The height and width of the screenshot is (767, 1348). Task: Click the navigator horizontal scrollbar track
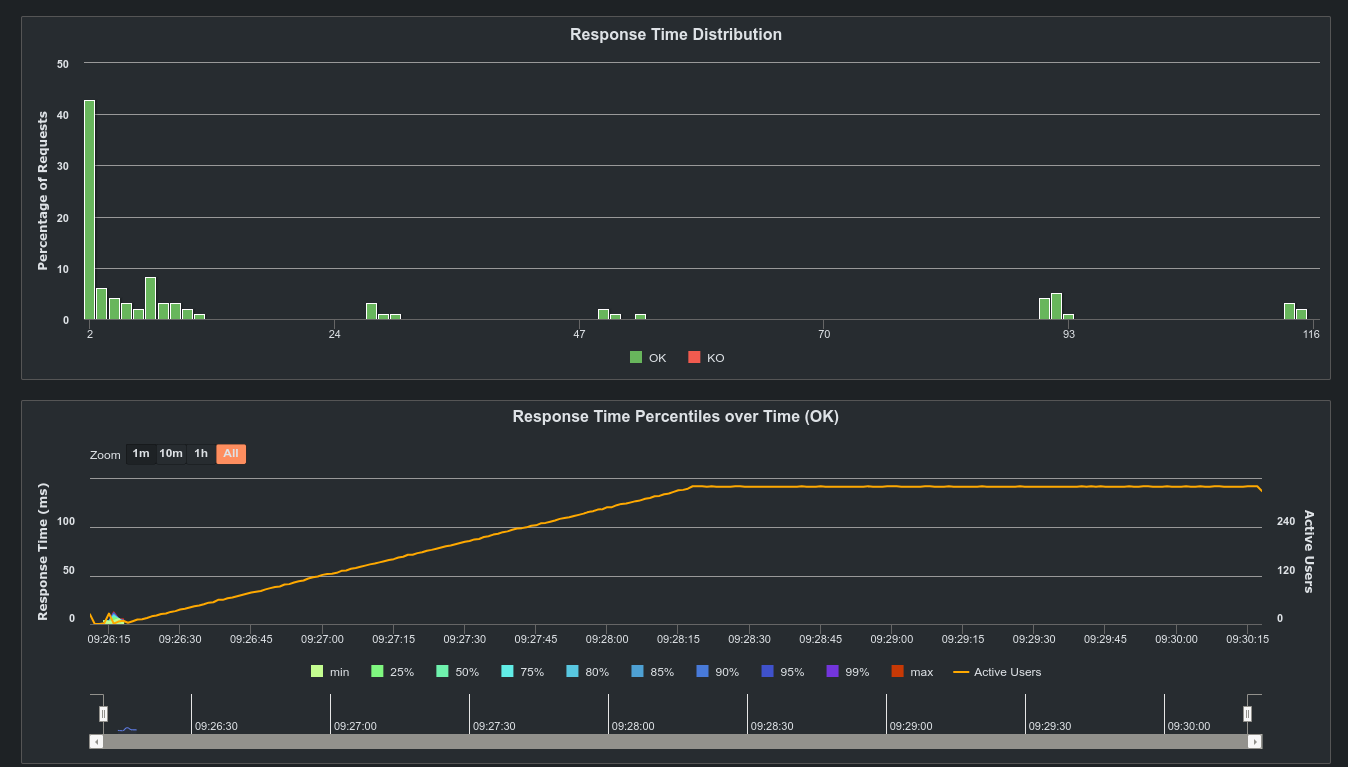pyautogui.click(x=675, y=741)
